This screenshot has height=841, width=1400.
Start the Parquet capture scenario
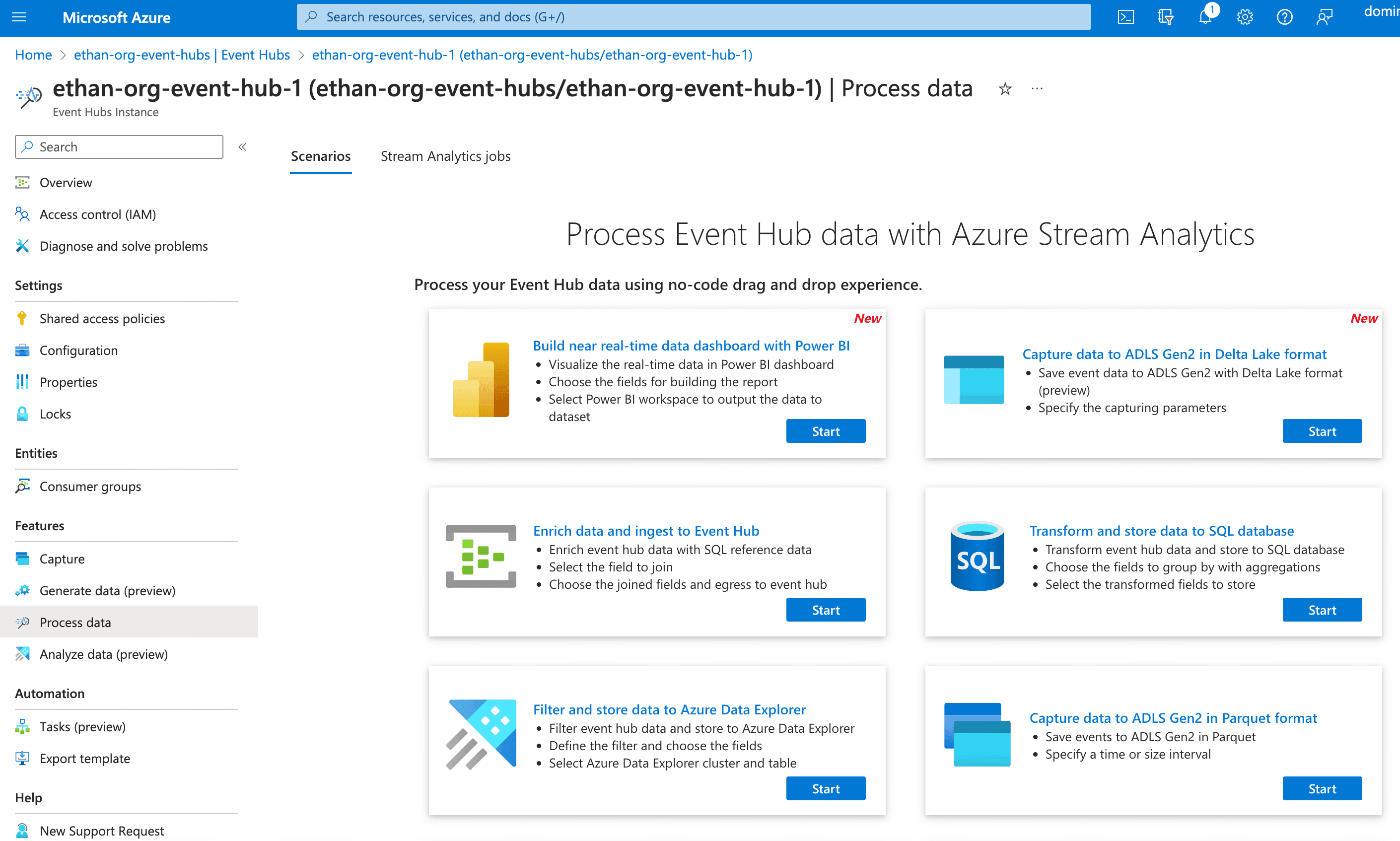click(1322, 789)
